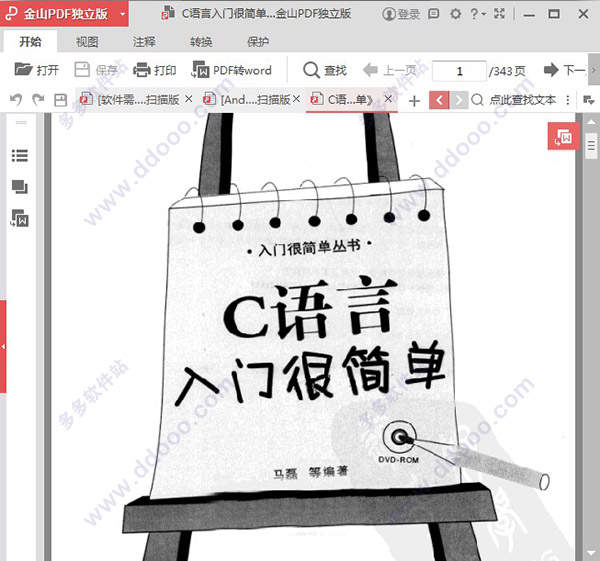The height and width of the screenshot is (561, 600).
Task: Open the 金山PDF独立版 app menu dropdown
Action: pyautogui.click(x=122, y=14)
